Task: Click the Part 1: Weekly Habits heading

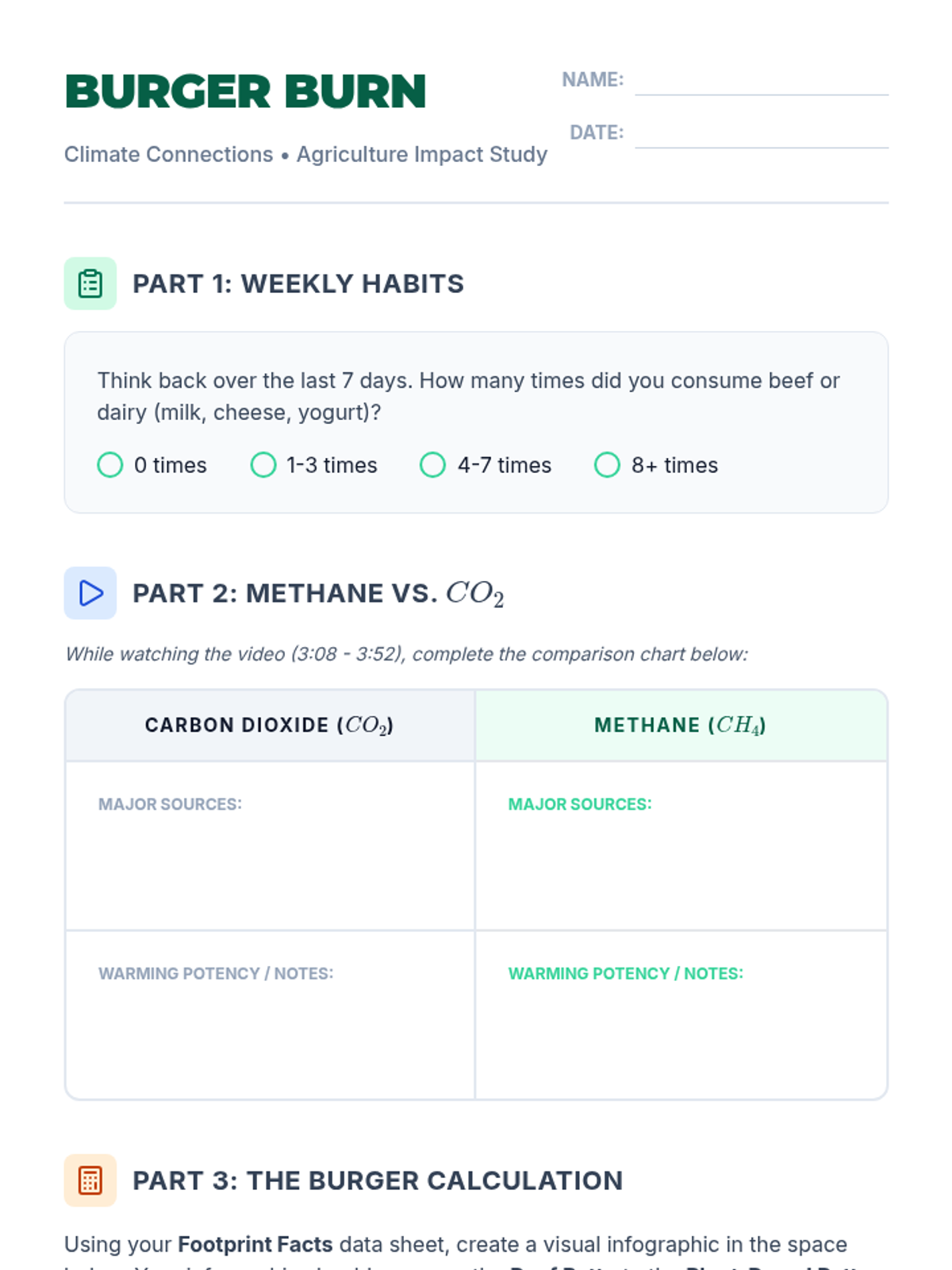Action: pos(298,284)
